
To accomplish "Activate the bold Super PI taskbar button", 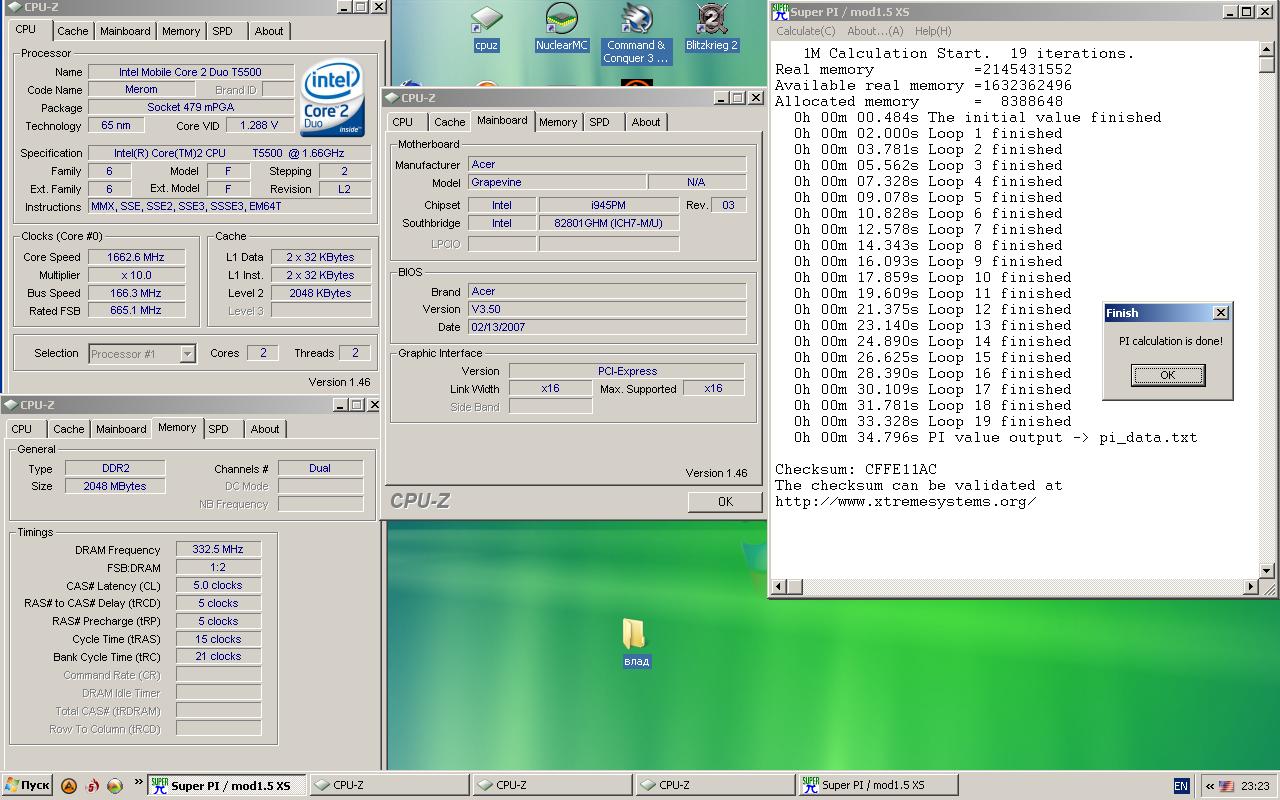I will tap(226, 785).
